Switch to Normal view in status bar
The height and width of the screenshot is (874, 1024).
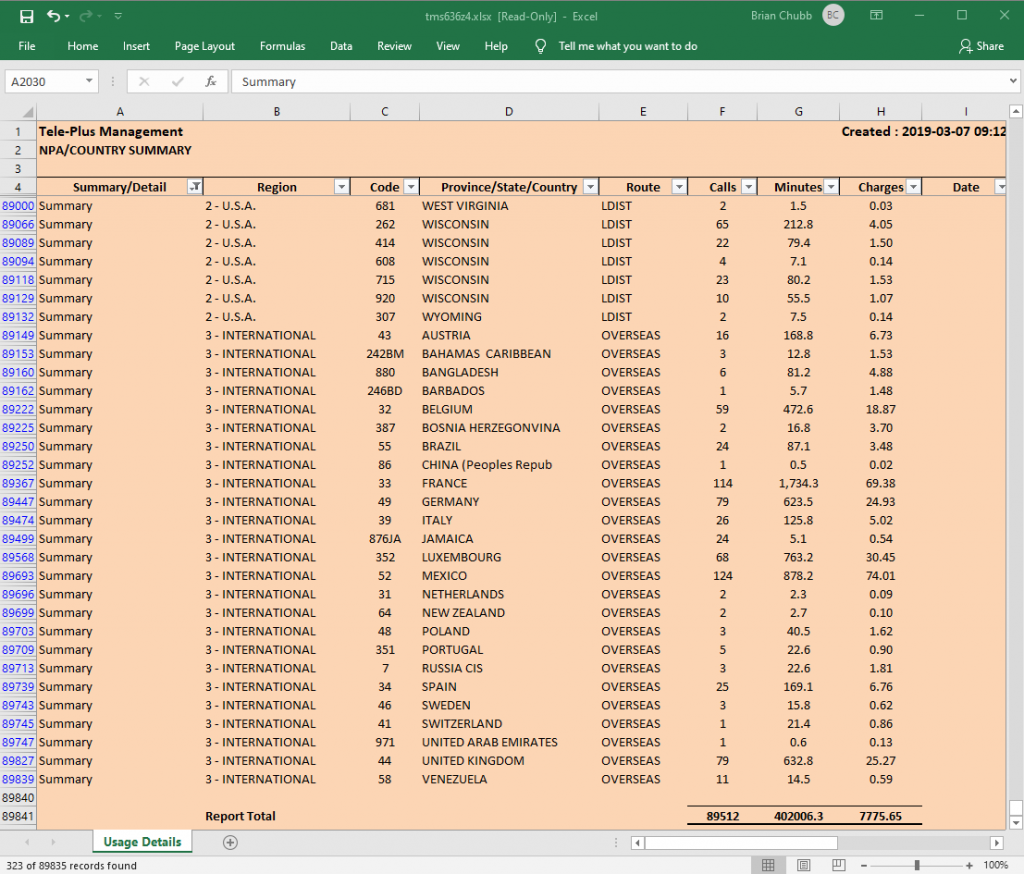click(x=767, y=865)
